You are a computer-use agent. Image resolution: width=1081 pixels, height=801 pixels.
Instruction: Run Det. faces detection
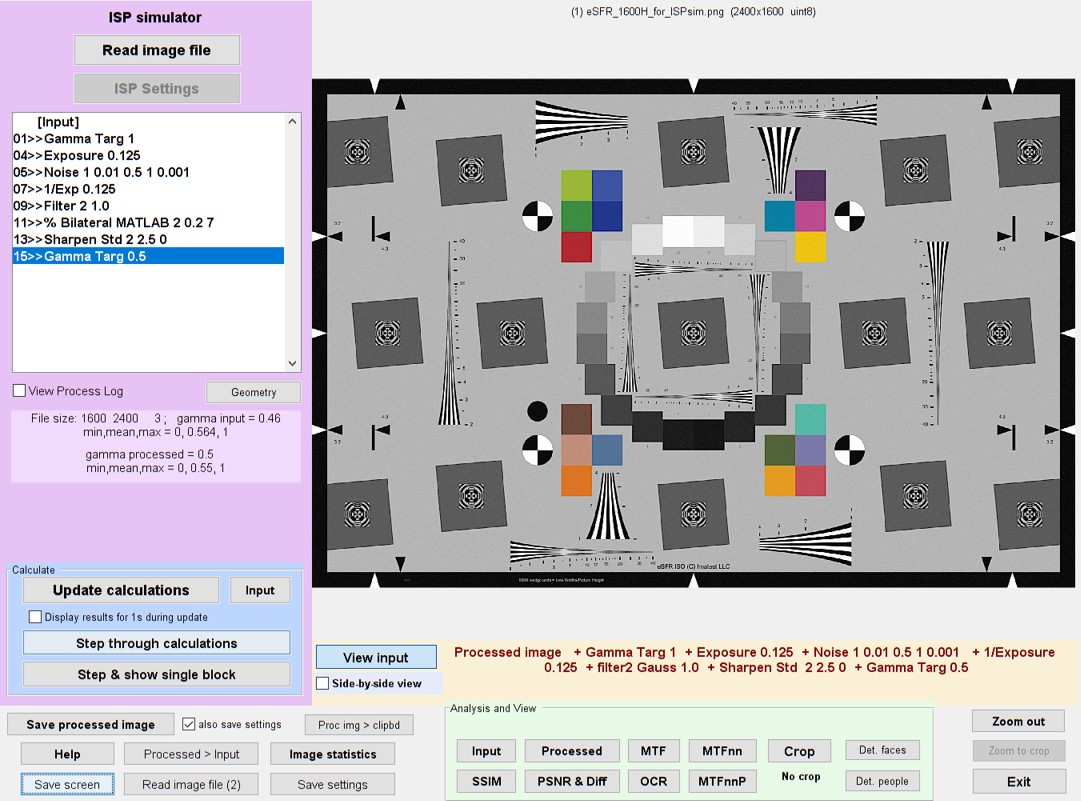[x=882, y=750]
